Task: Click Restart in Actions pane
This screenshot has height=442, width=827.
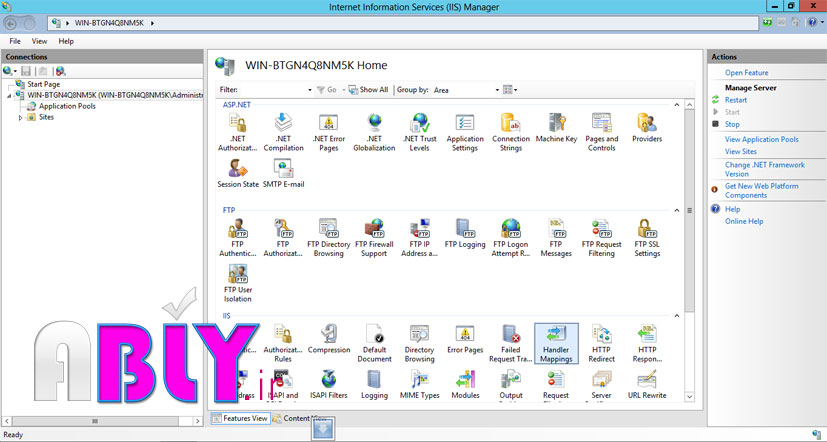Action: [736, 100]
